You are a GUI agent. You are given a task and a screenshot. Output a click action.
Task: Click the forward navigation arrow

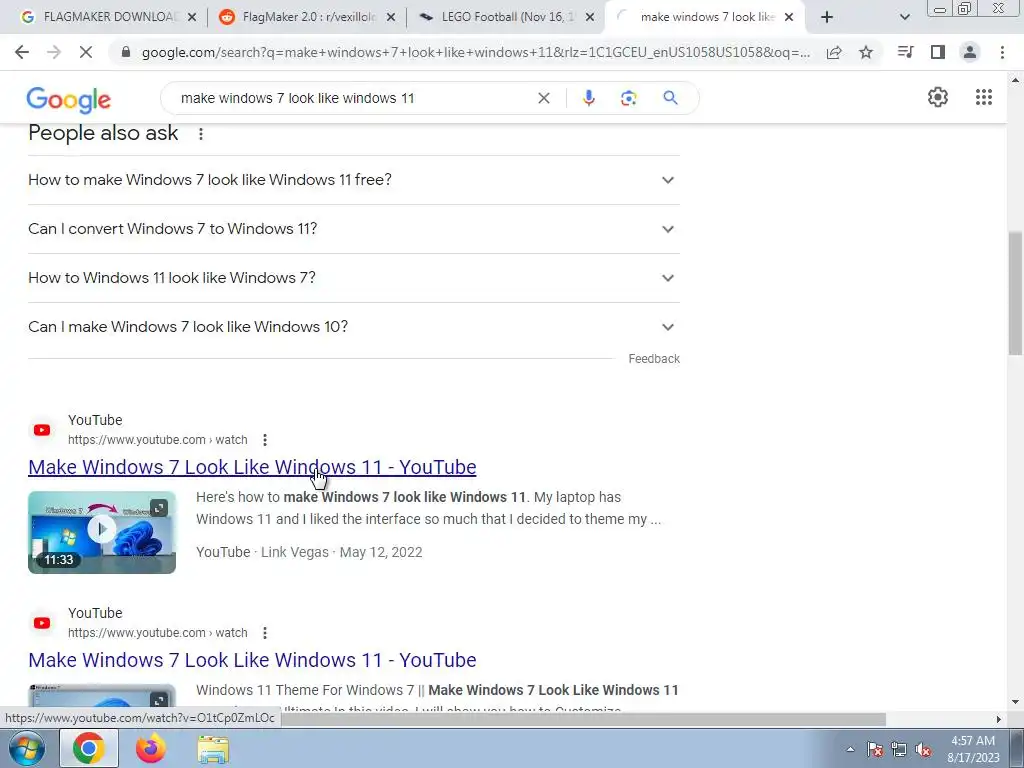click(54, 52)
